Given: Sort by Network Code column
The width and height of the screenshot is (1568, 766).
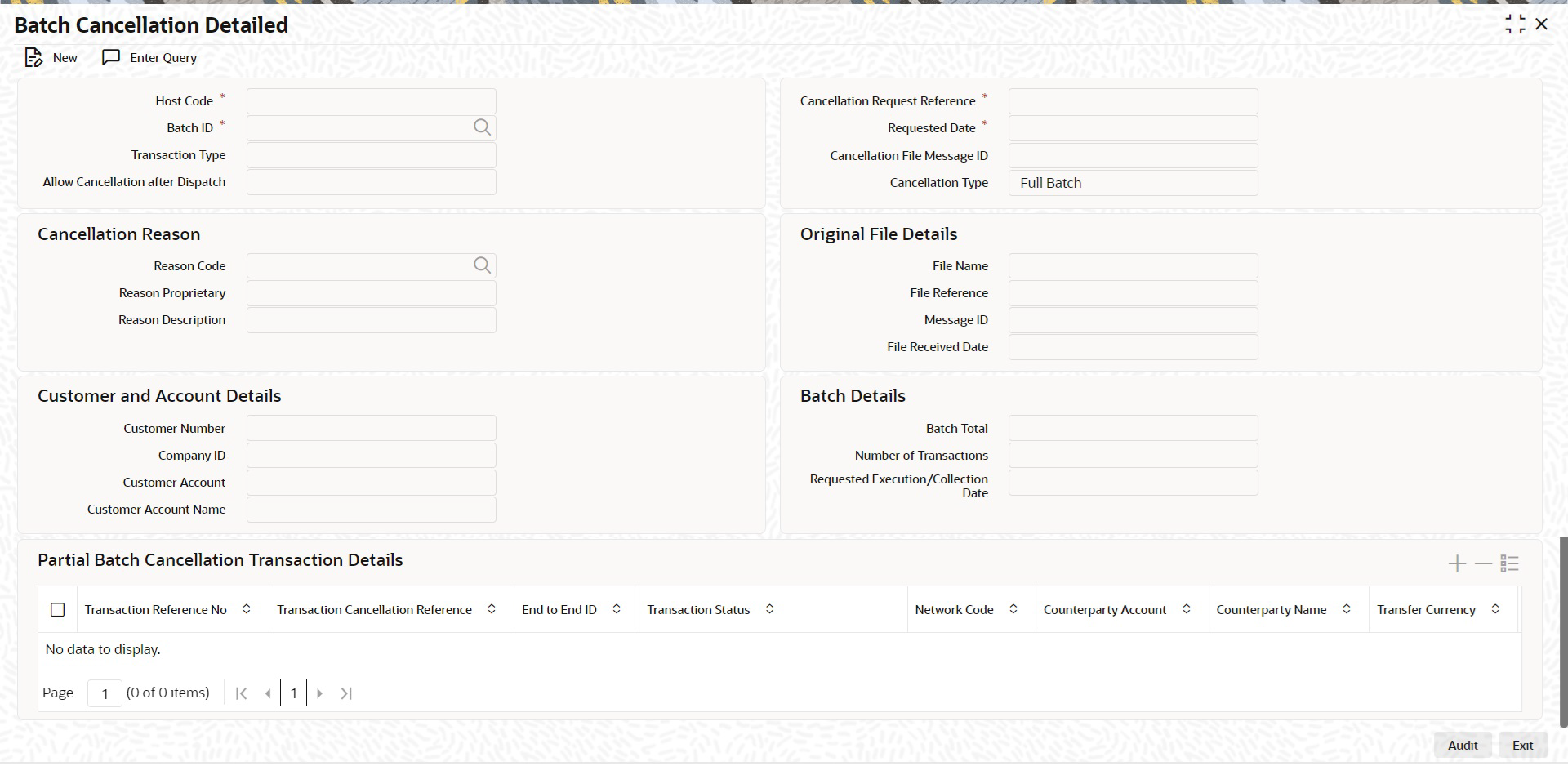Looking at the screenshot, I should (1013, 609).
